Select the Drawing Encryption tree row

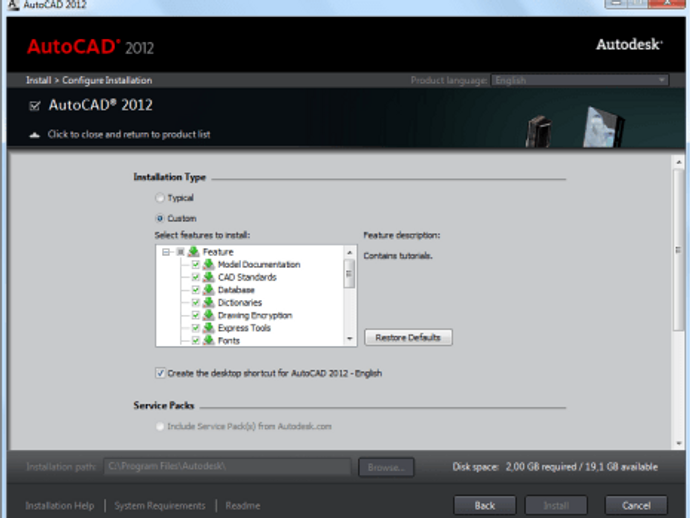(255, 316)
